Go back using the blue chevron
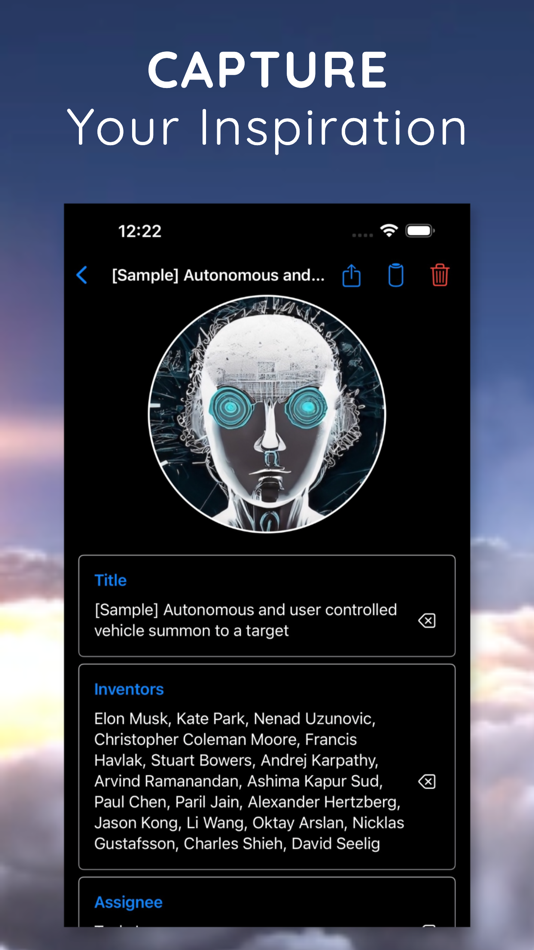 pyautogui.click(x=82, y=275)
